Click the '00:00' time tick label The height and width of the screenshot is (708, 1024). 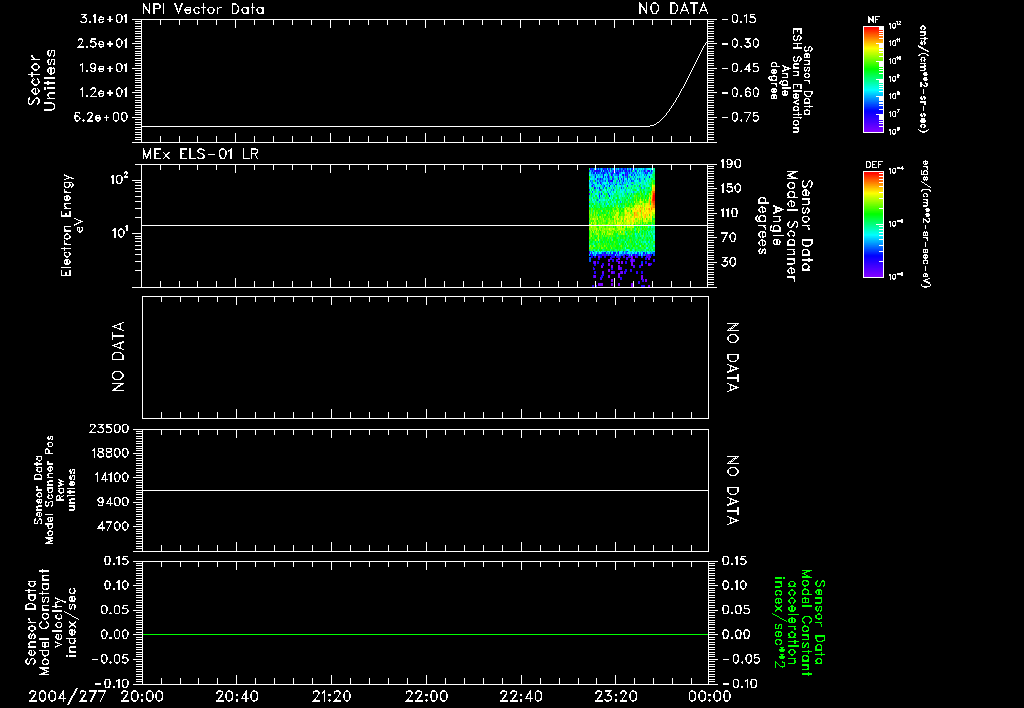click(x=710, y=696)
